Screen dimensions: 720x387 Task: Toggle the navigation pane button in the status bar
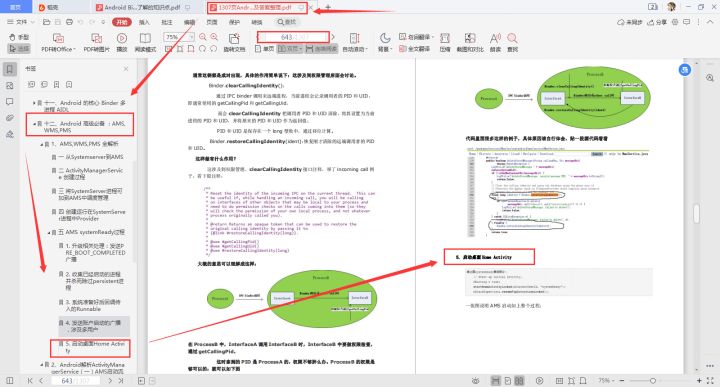10,381
